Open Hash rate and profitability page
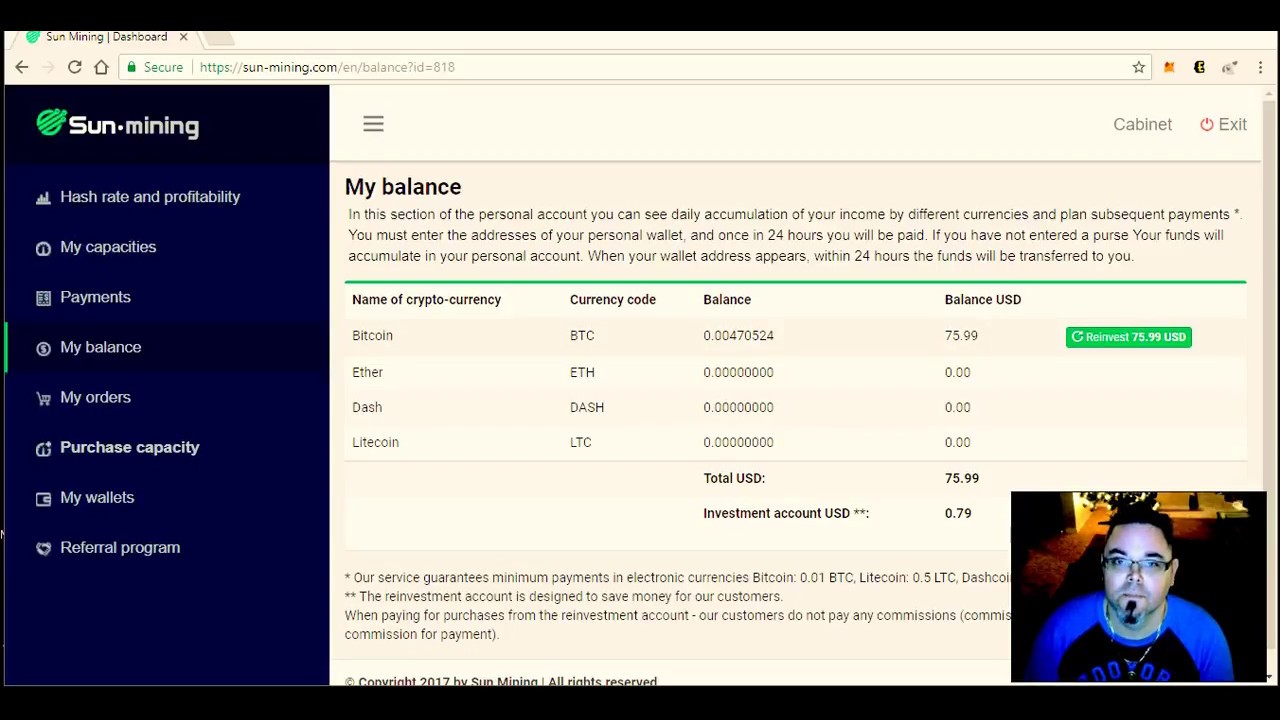The image size is (1280, 720). 150,197
